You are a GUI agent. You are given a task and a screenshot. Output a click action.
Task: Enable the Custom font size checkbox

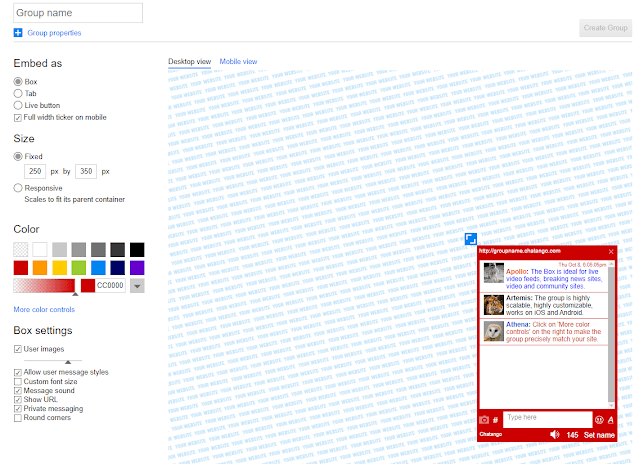point(18,381)
